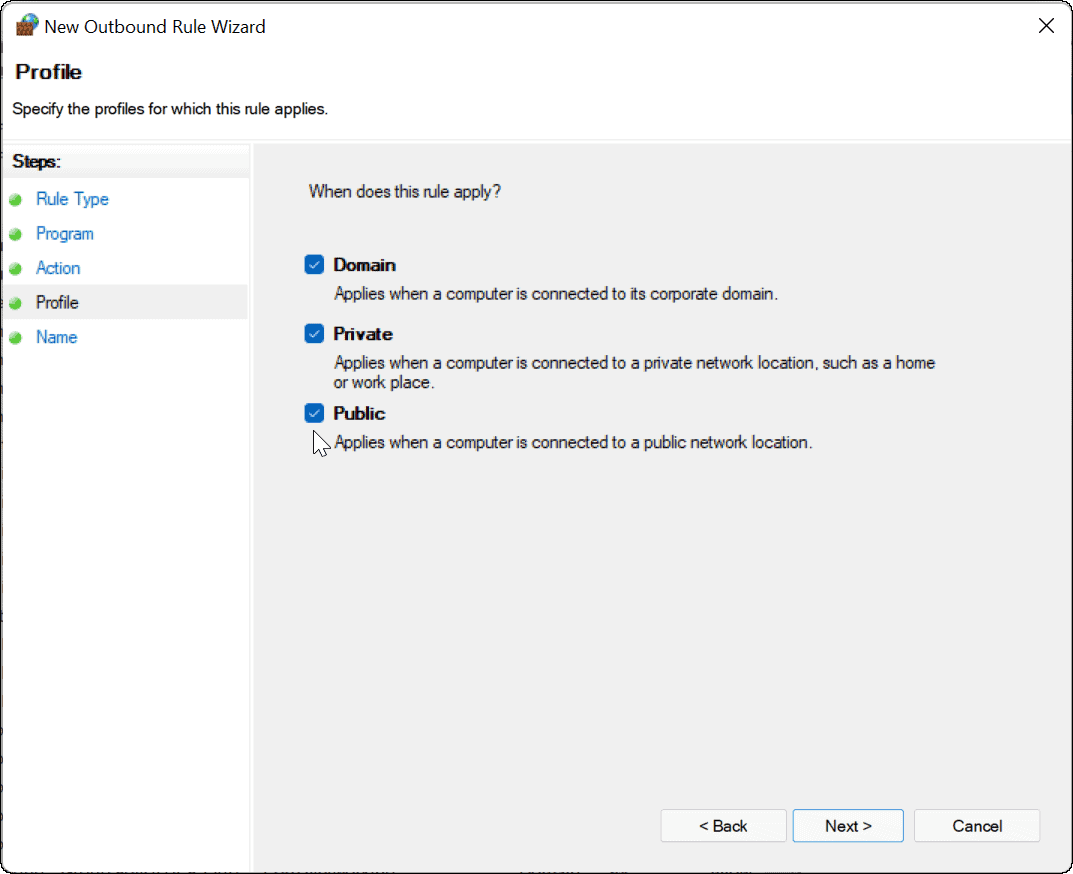Click the wizard icon in the title bar
Image resolution: width=1073 pixels, height=874 pixels.
pyautogui.click(x=27, y=25)
